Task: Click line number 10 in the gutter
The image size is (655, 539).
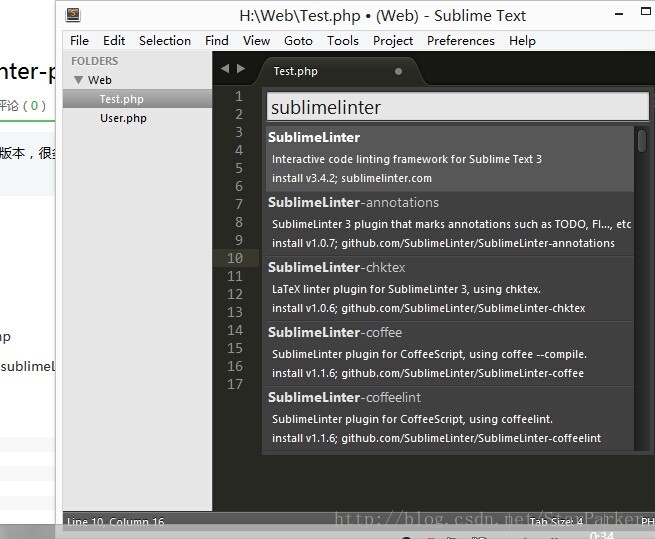Action: [235, 258]
